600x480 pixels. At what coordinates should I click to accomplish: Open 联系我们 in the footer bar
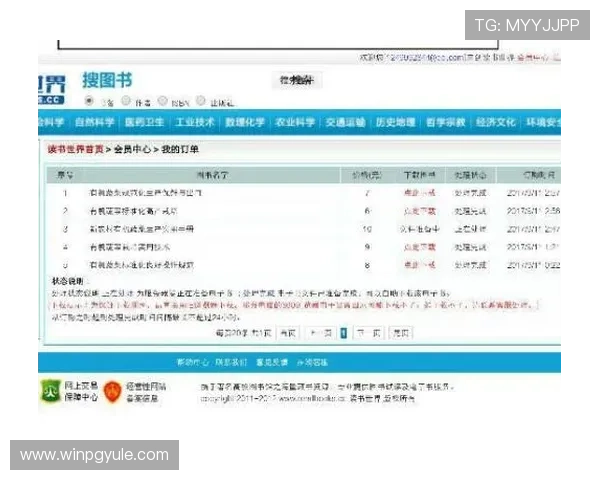tap(231, 362)
